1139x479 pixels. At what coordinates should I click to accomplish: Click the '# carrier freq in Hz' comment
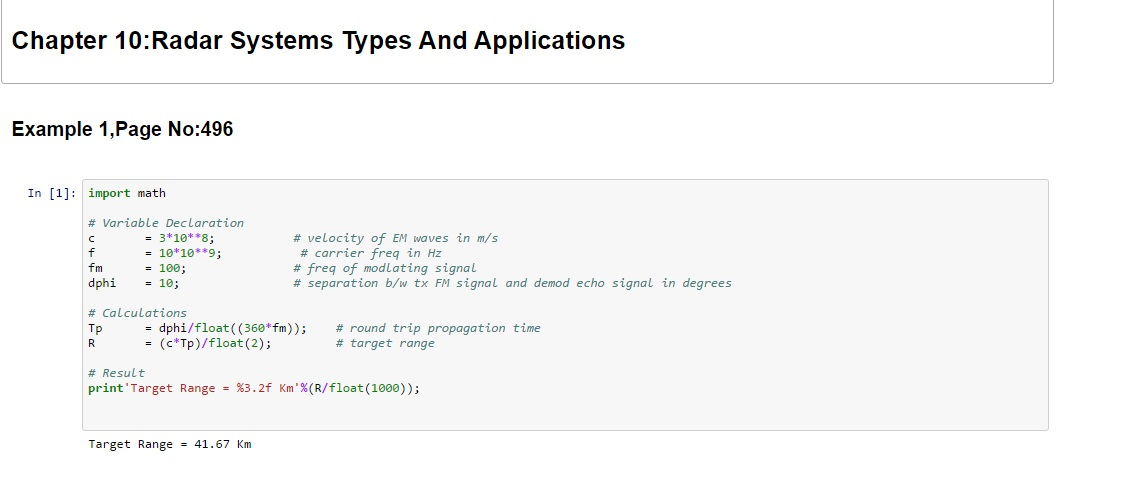point(370,253)
